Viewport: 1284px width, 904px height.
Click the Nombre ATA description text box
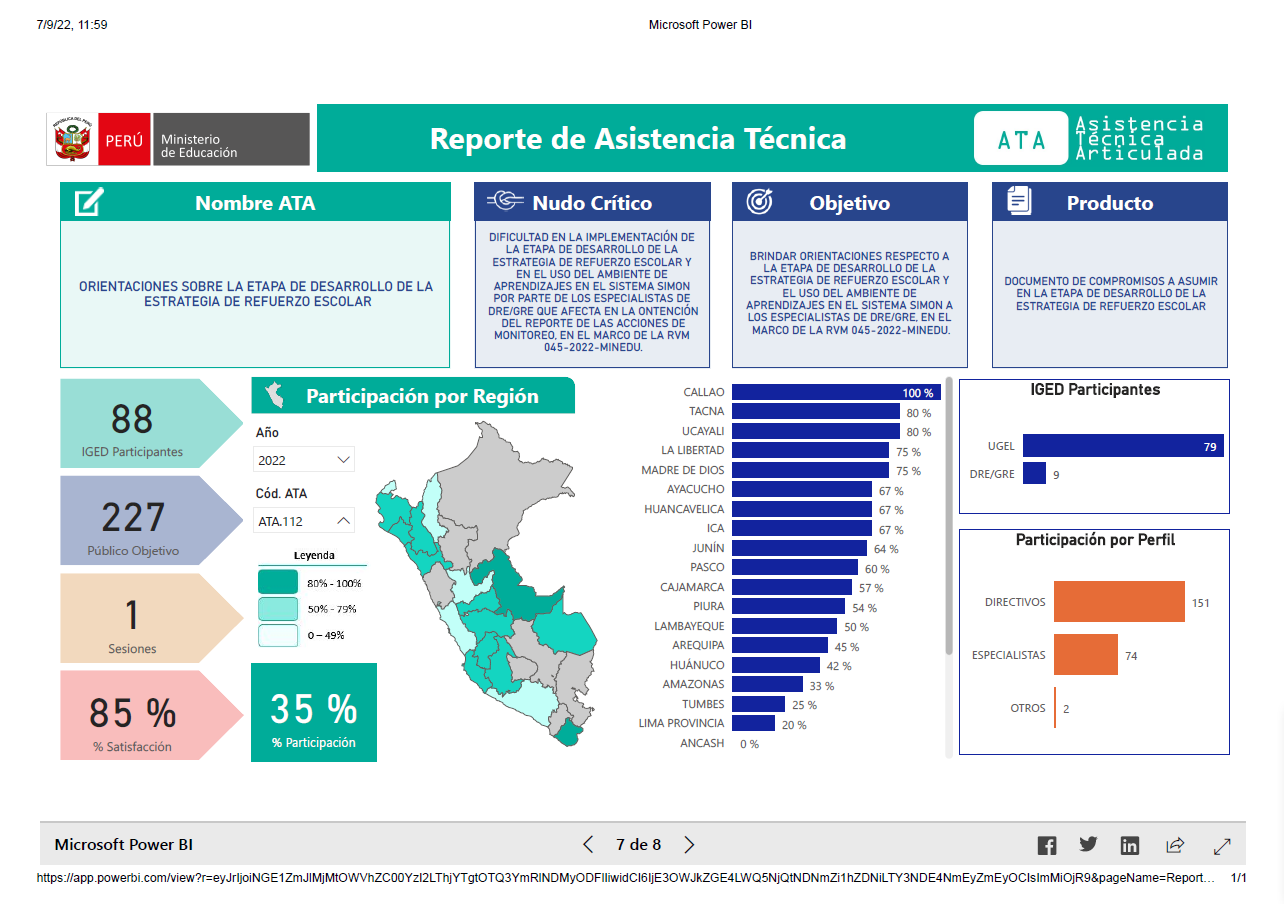click(x=255, y=294)
